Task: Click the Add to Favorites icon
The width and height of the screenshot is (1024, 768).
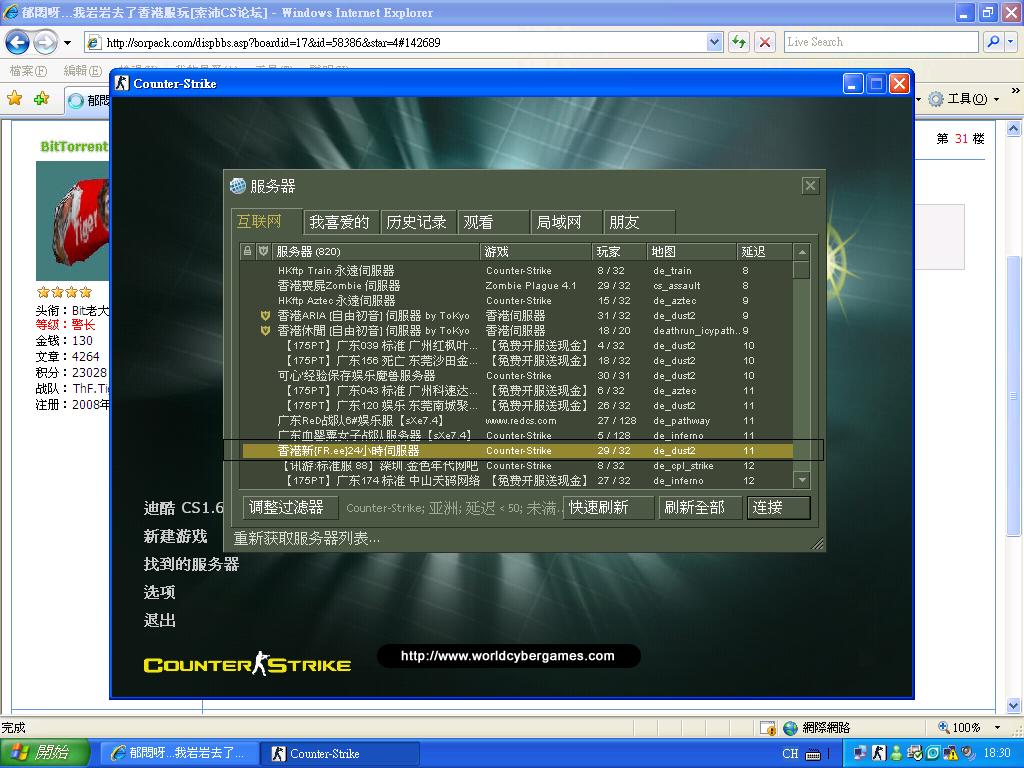Action: tap(41, 98)
